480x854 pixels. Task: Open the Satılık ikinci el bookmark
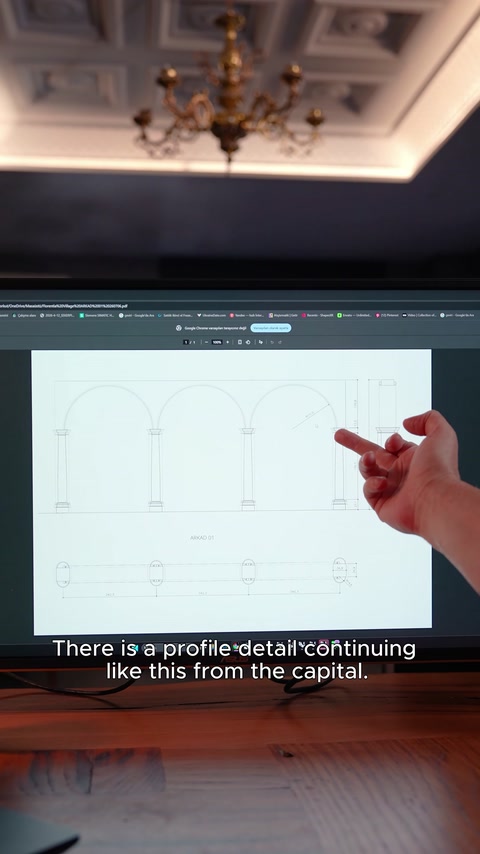[175, 315]
